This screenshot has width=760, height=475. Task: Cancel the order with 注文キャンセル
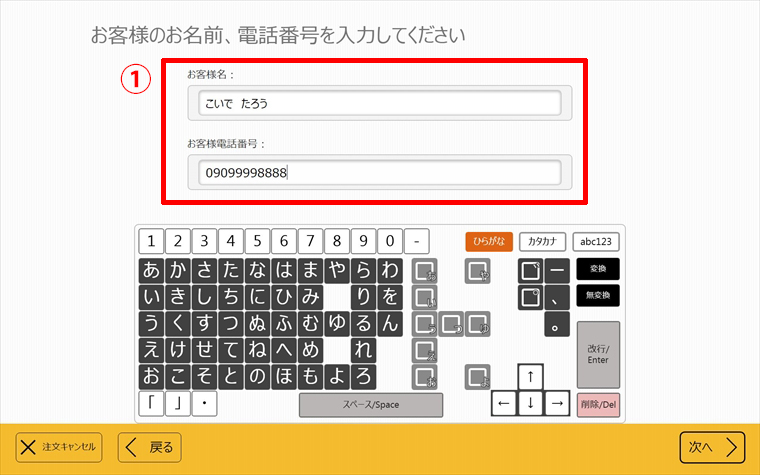[59, 447]
